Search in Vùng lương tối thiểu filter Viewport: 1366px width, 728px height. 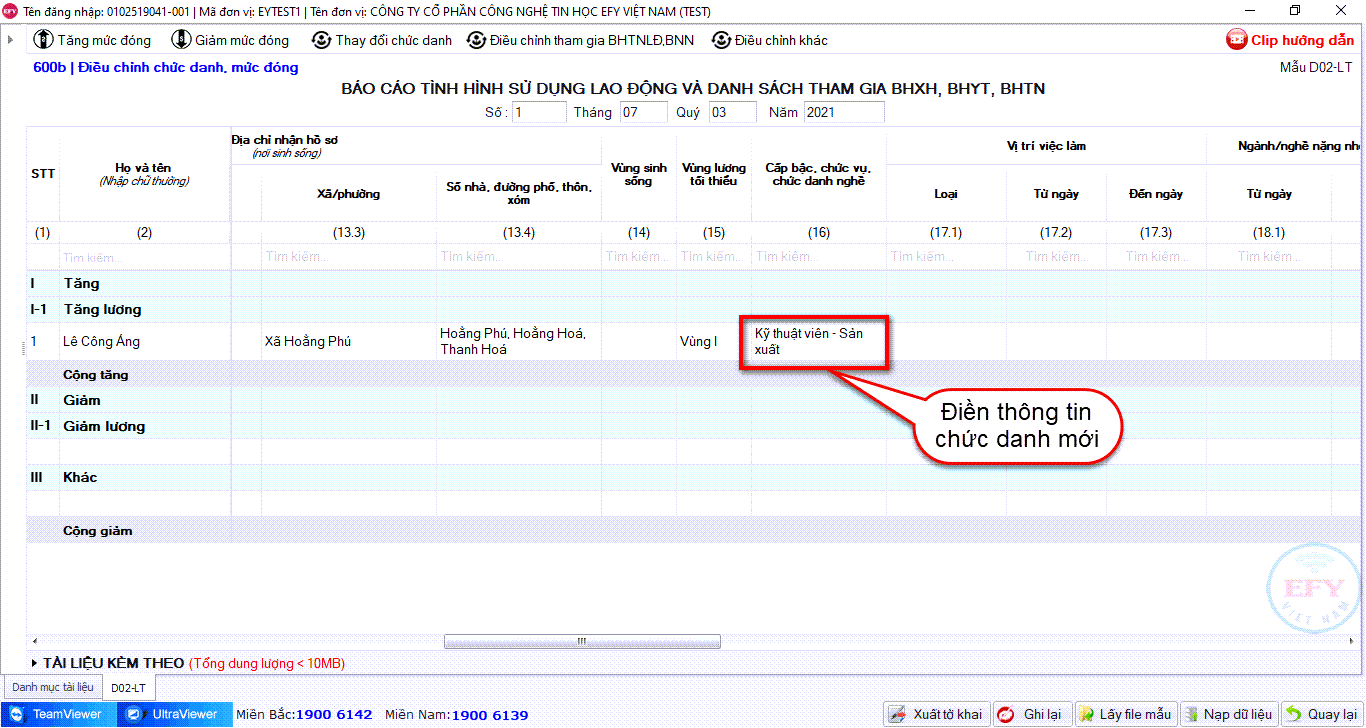(713, 257)
